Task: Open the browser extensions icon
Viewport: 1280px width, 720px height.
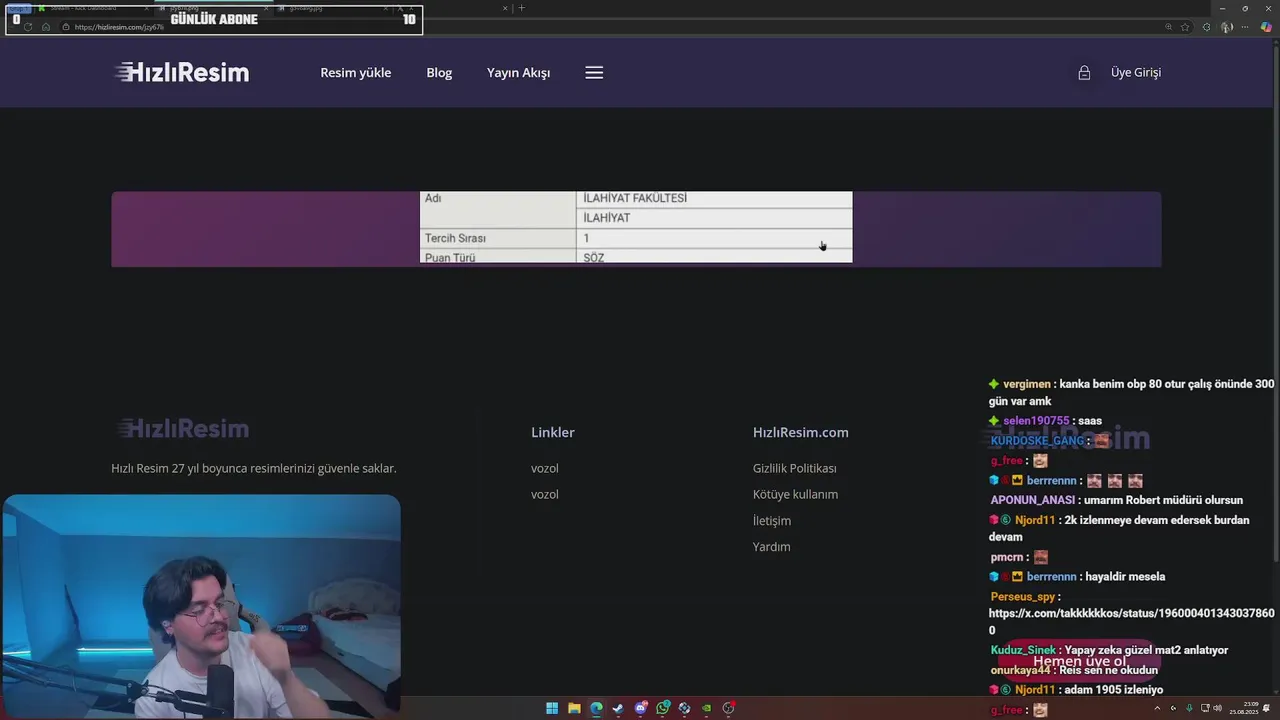Action: [x=1206, y=27]
